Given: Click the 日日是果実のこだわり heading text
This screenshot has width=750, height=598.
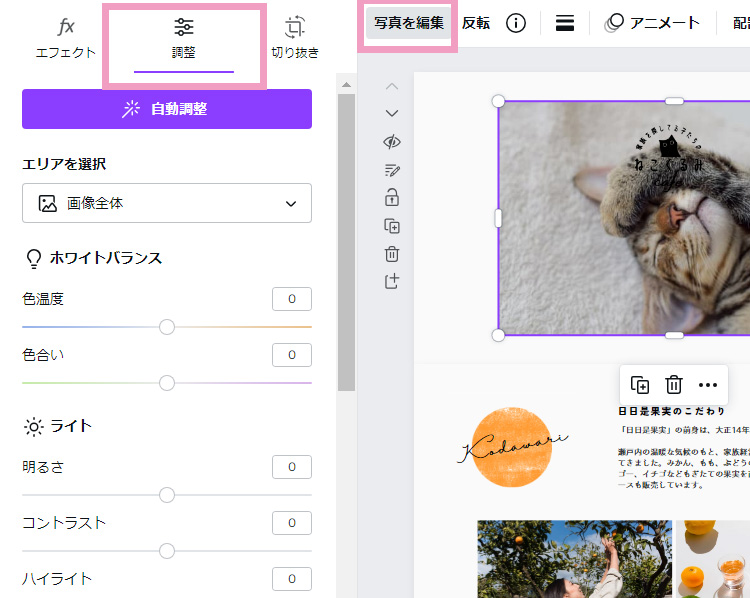Looking at the screenshot, I should 672,411.
